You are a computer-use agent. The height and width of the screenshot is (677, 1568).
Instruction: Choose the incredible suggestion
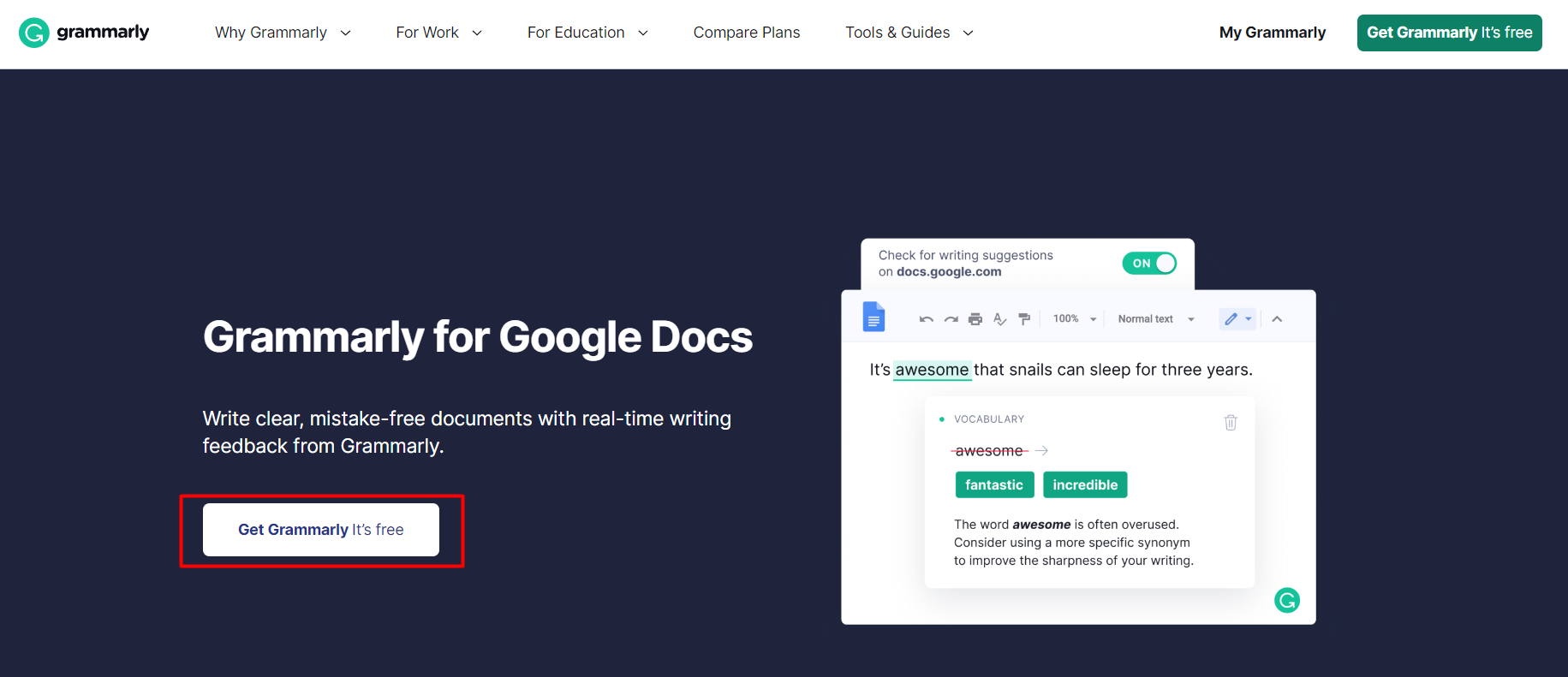(x=1085, y=484)
